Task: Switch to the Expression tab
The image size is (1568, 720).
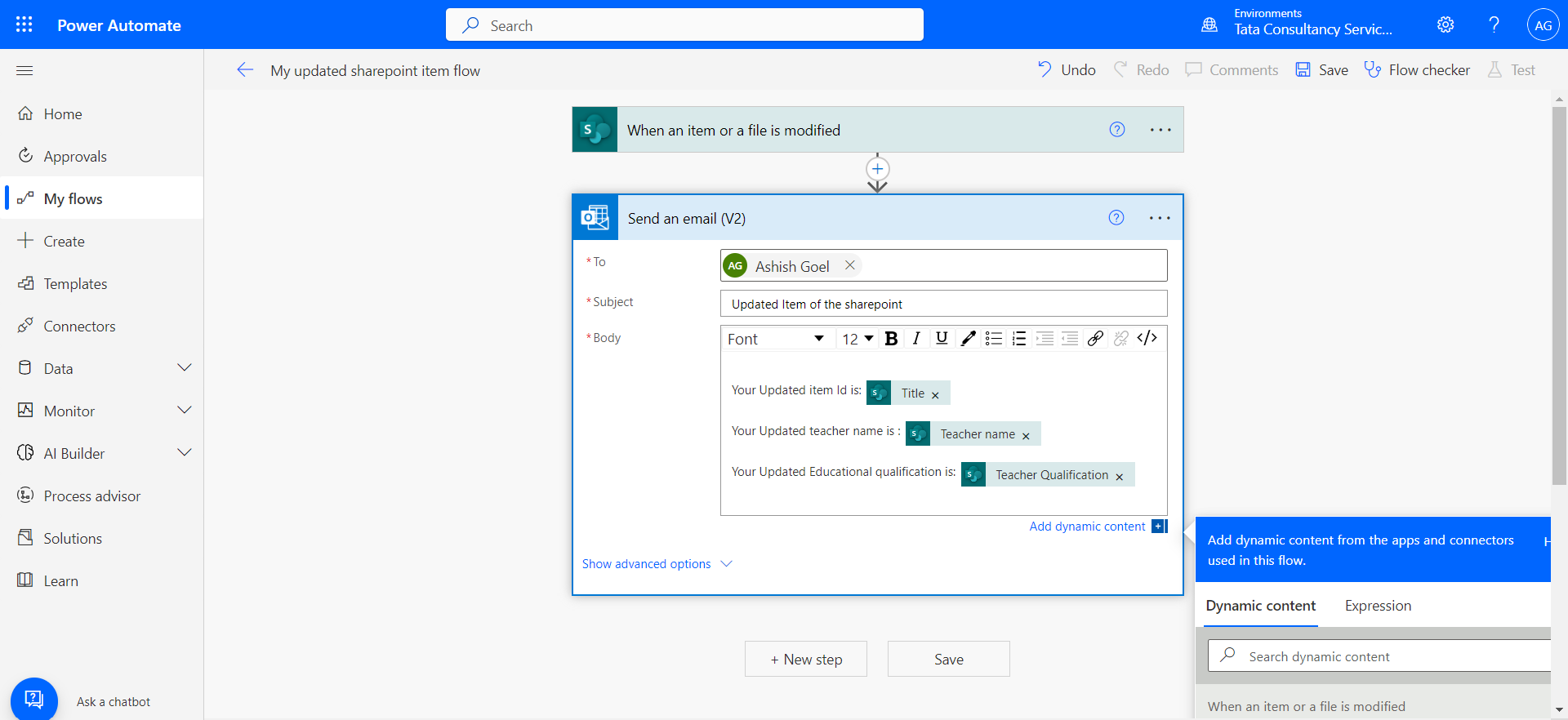Action: (1378, 606)
